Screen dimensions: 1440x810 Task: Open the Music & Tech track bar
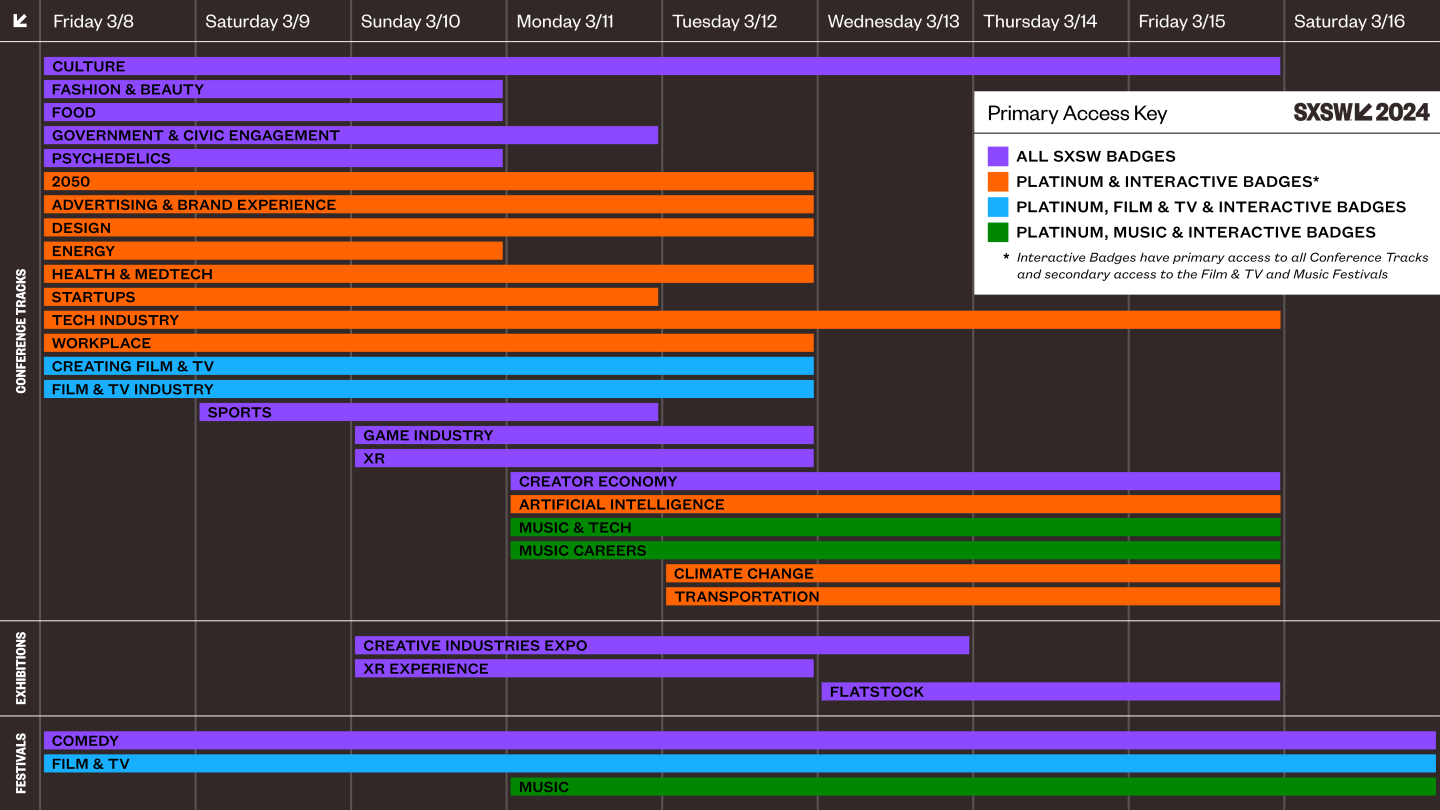[x=895, y=528]
